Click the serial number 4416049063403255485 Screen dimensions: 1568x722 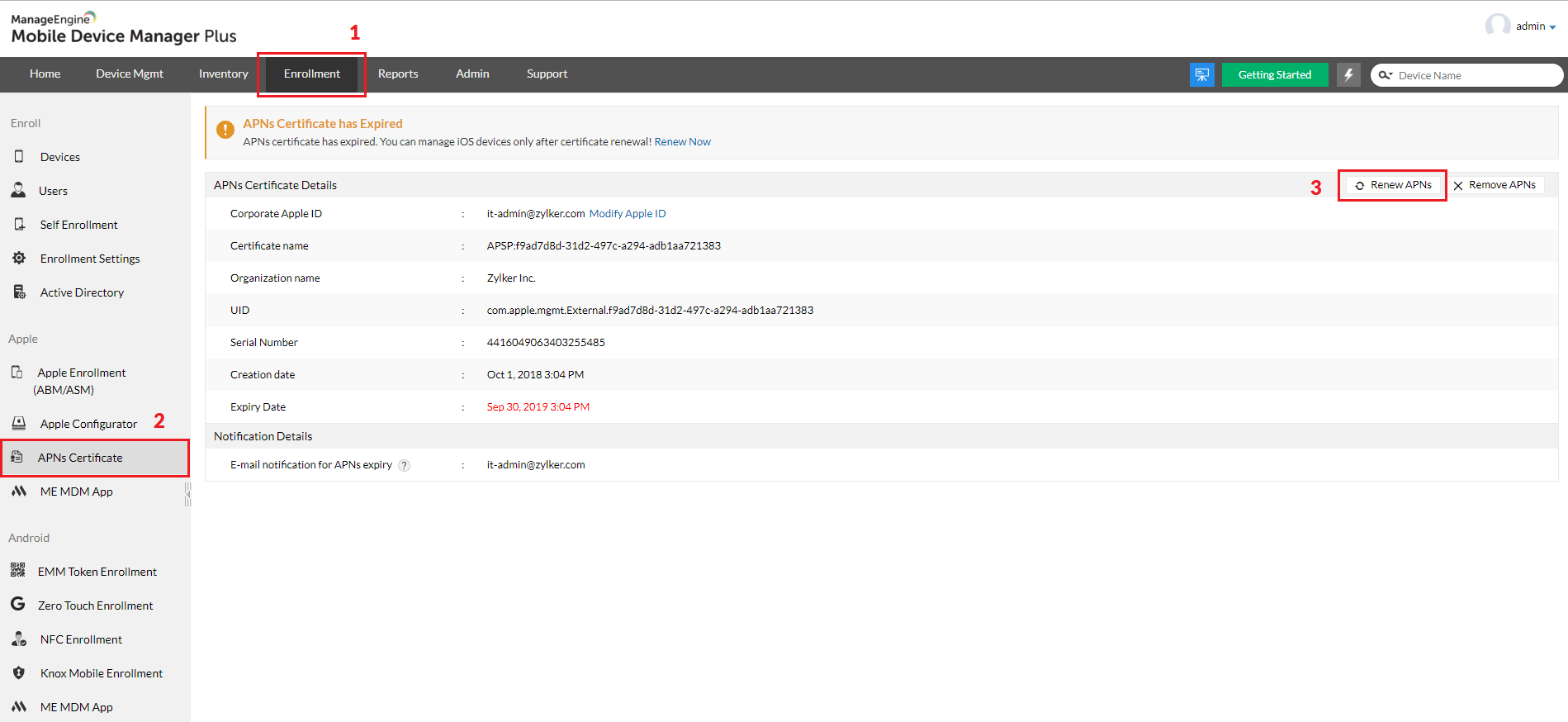pyautogui.click(x=546, y=343)
